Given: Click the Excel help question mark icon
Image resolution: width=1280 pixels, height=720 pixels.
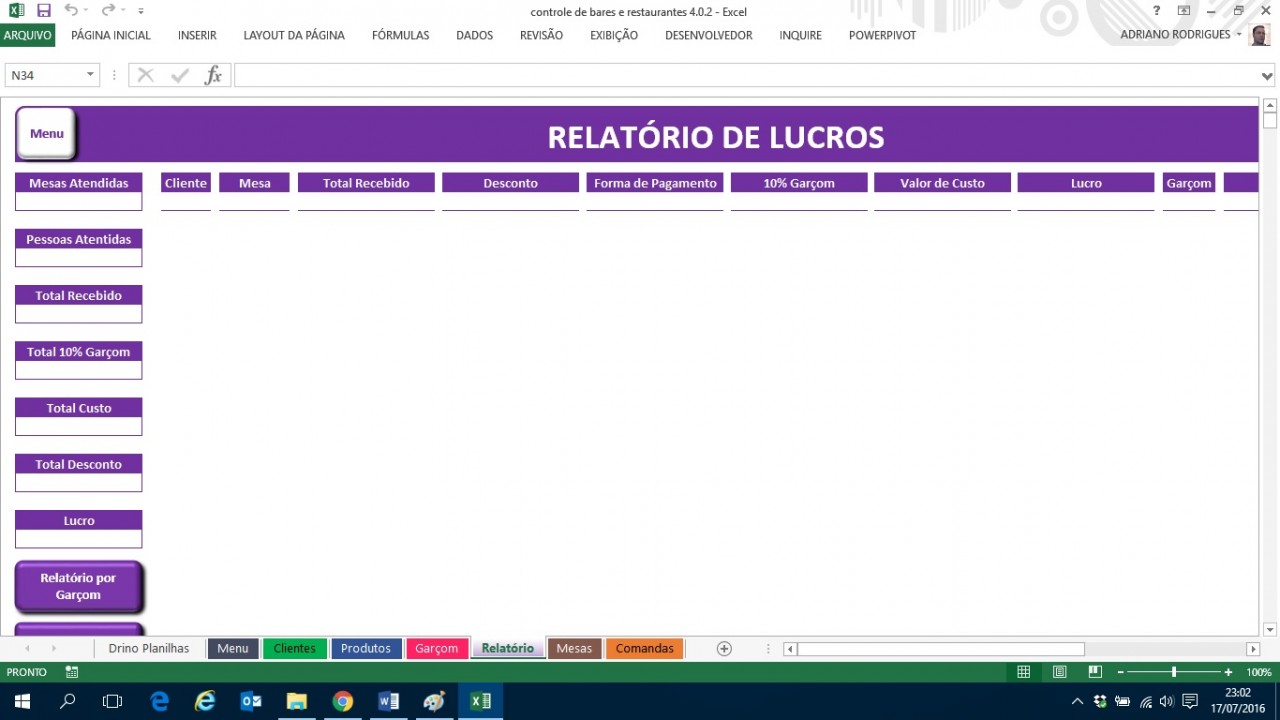Looking at the screenshot, I should tap(1157, 11).
